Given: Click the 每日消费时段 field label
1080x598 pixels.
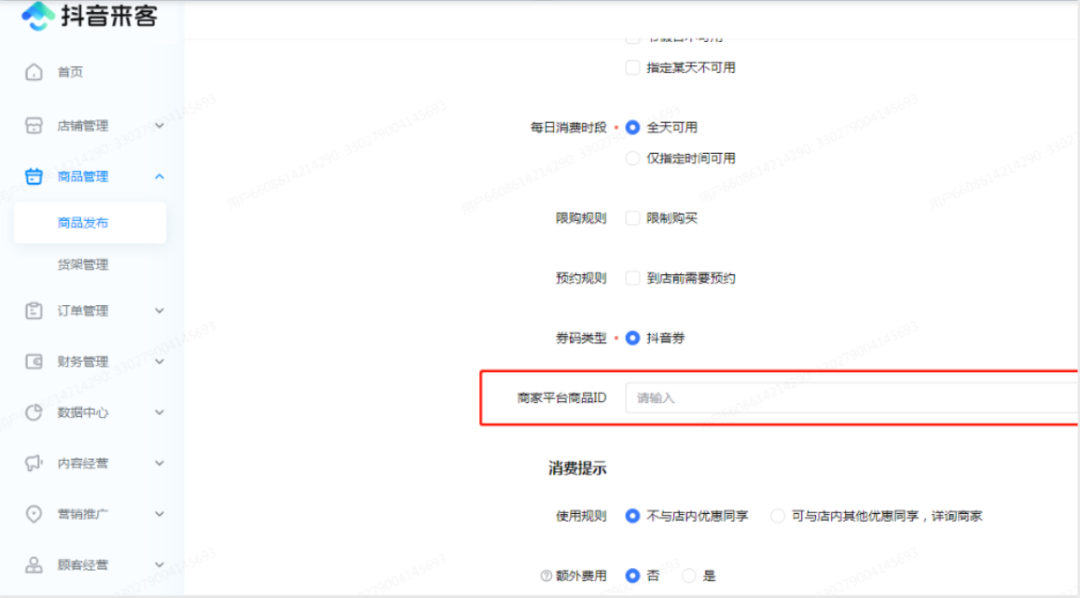Looking at the screenshot, I should (568, 127).
